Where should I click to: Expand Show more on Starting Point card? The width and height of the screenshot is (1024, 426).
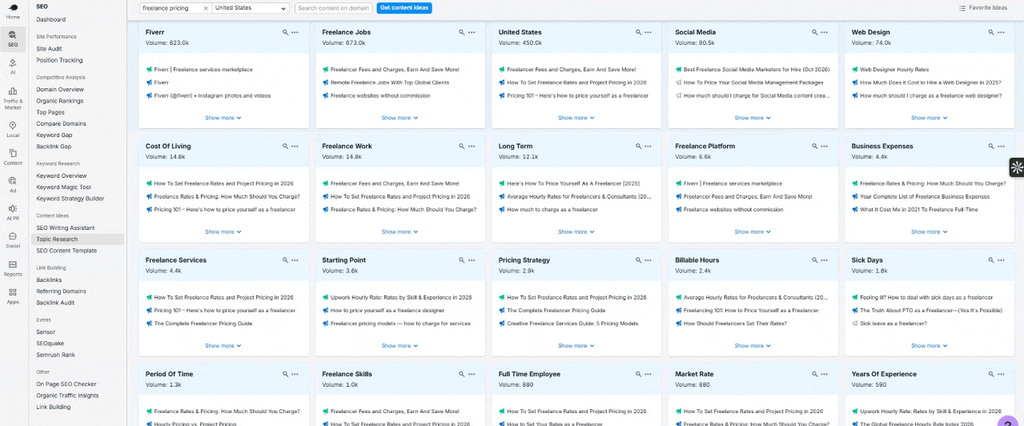pos(400,346)
